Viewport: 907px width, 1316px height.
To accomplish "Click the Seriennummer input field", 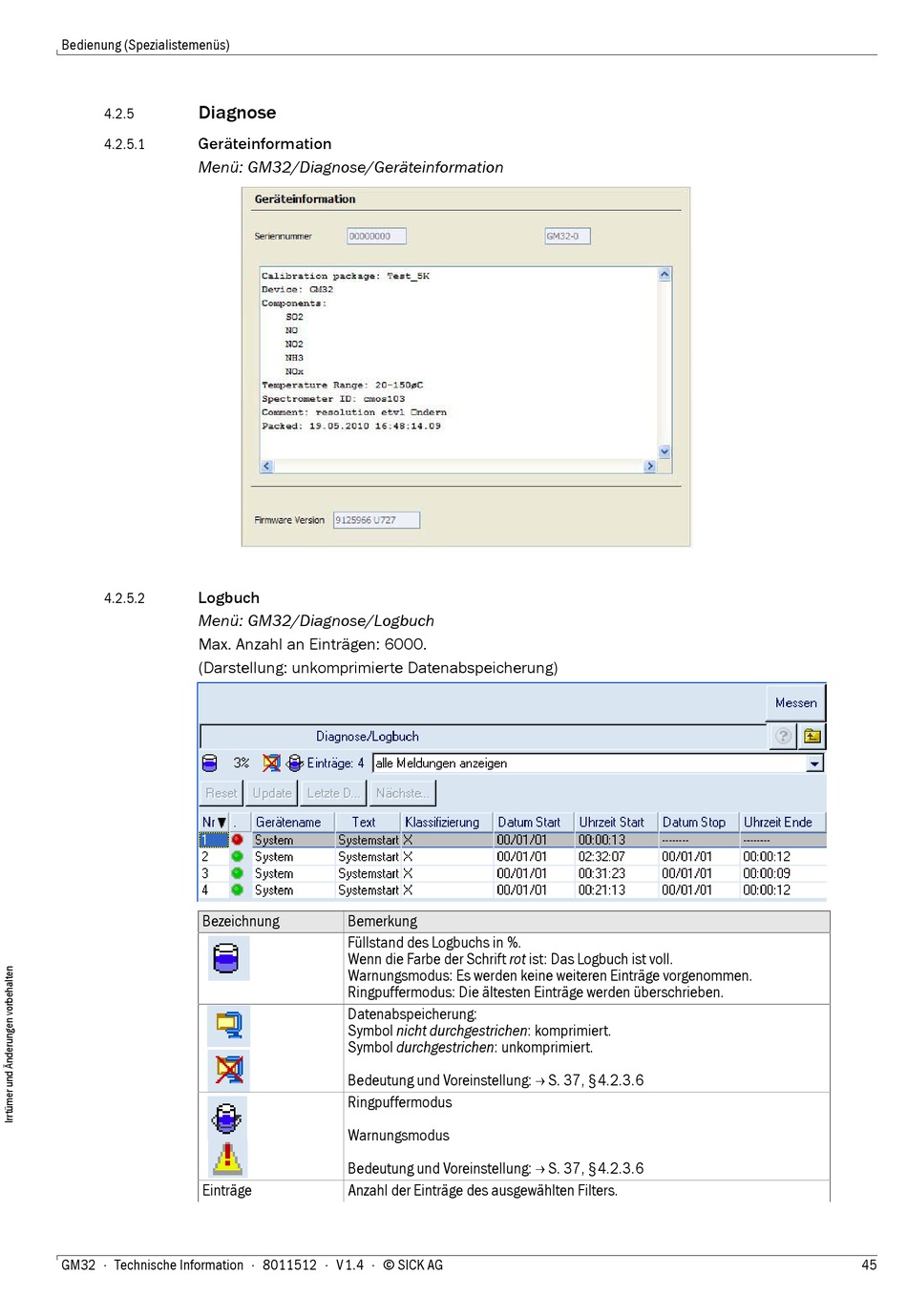I will 376,236.
